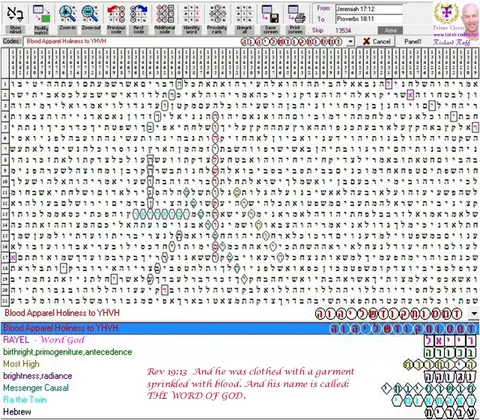480x420 pixels.
Task: Select the brightness,radiance row
Action: click(x=239, y=376)
